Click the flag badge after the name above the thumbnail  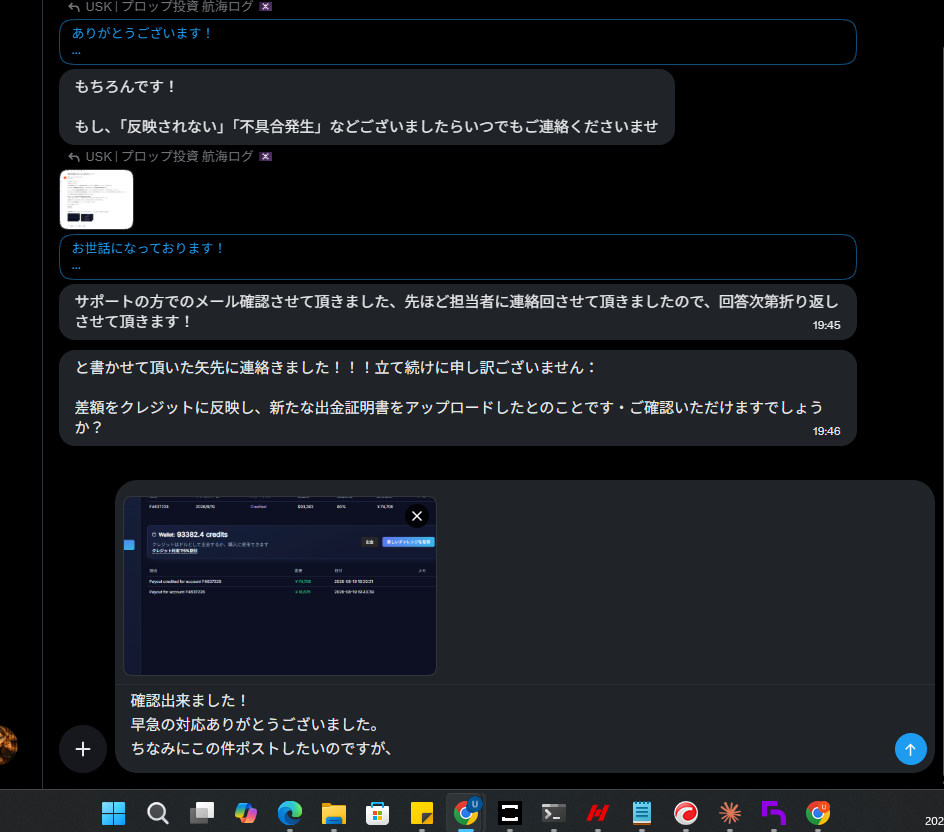266,157
